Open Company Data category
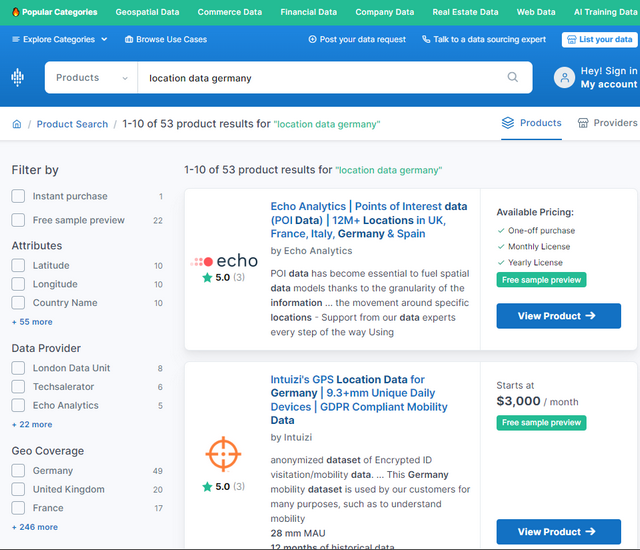 pos(384,12)
